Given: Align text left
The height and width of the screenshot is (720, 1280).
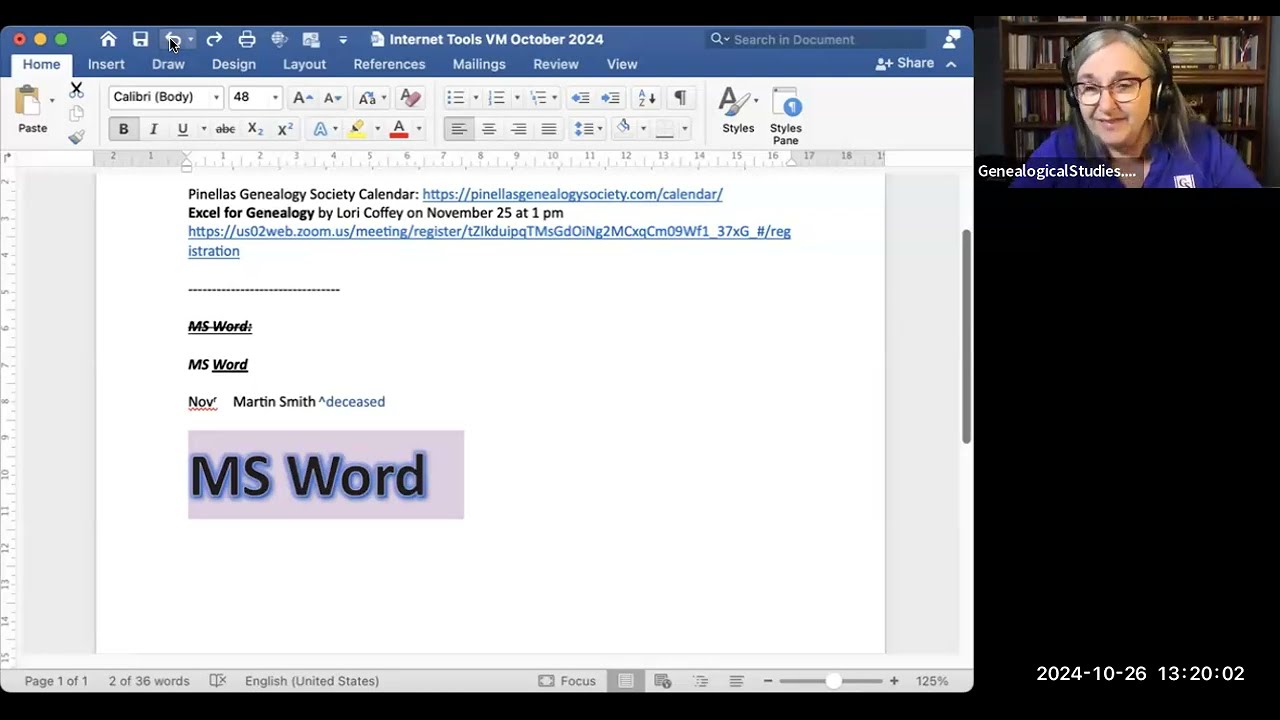Looking at the screenshot, I should coord(459,129).
